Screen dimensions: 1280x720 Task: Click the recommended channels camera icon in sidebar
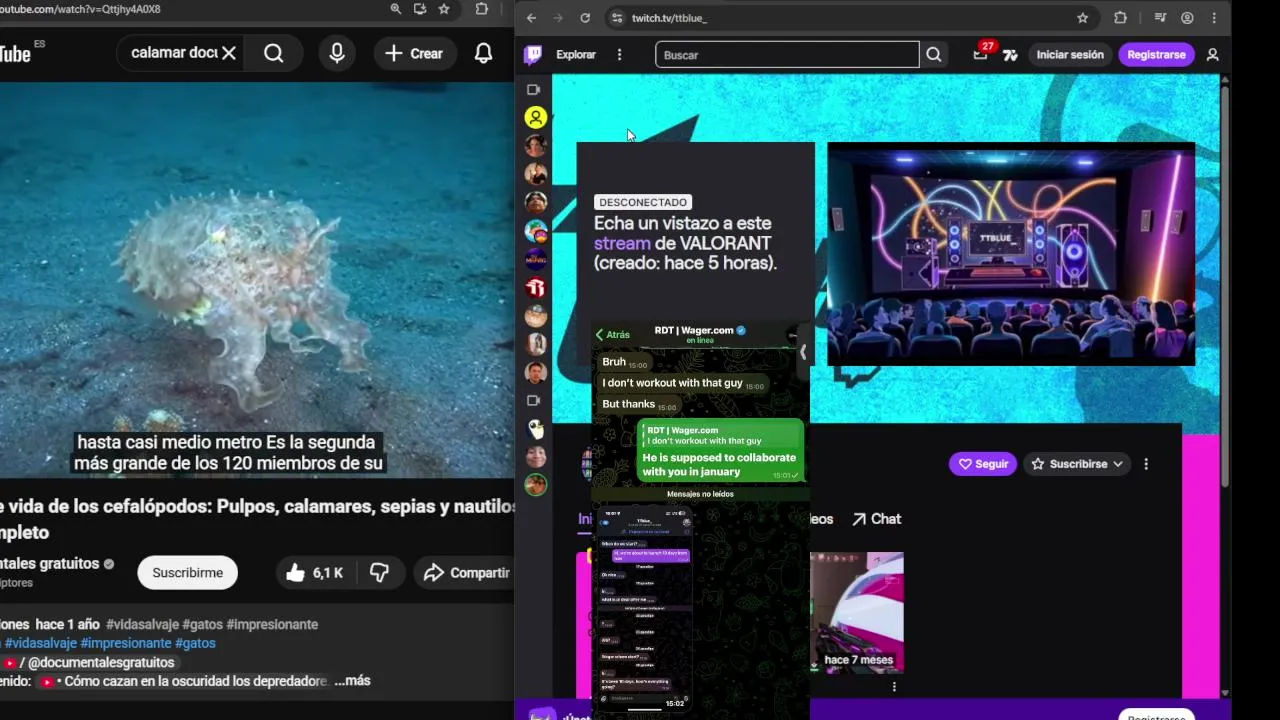[533, 401]
